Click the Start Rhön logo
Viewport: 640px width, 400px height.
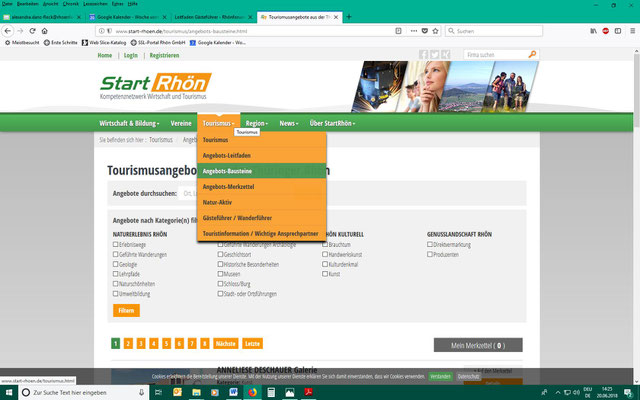pos(156,86)
